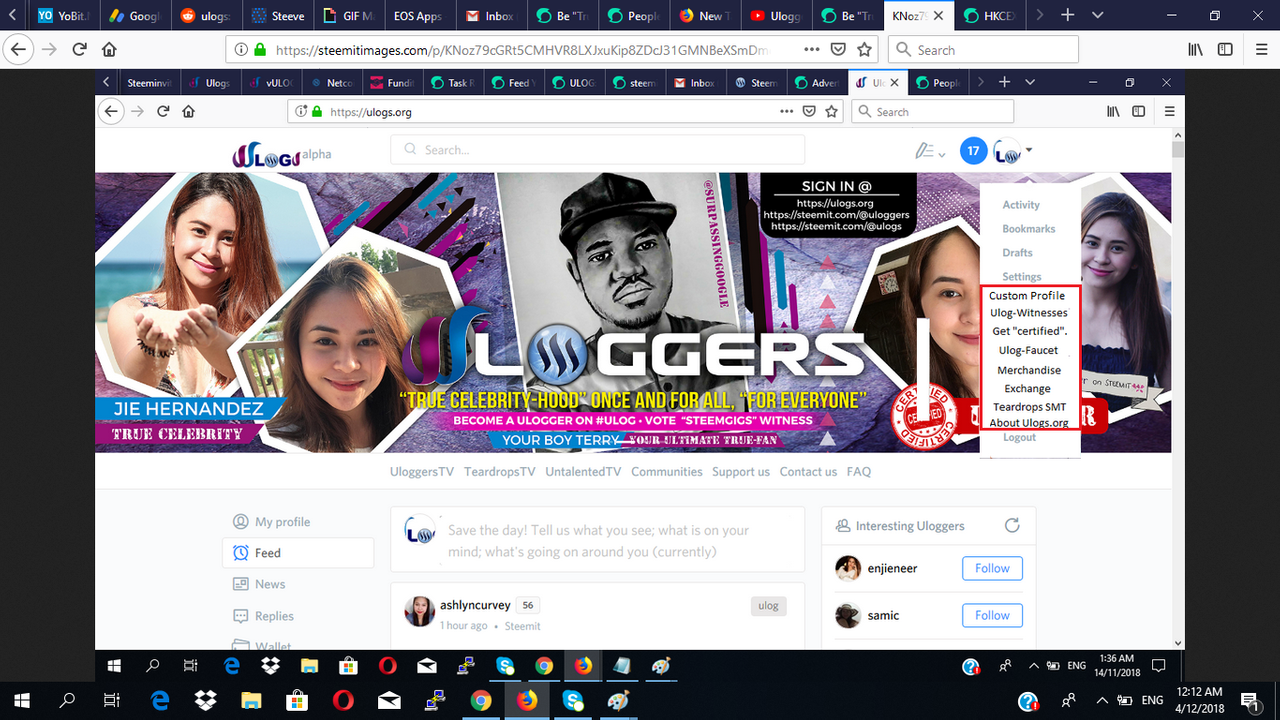Screen dimensions: 1280x720
Task: Open the Library in the outer Firefox toolbar
Action: [x=1195, y=49]
